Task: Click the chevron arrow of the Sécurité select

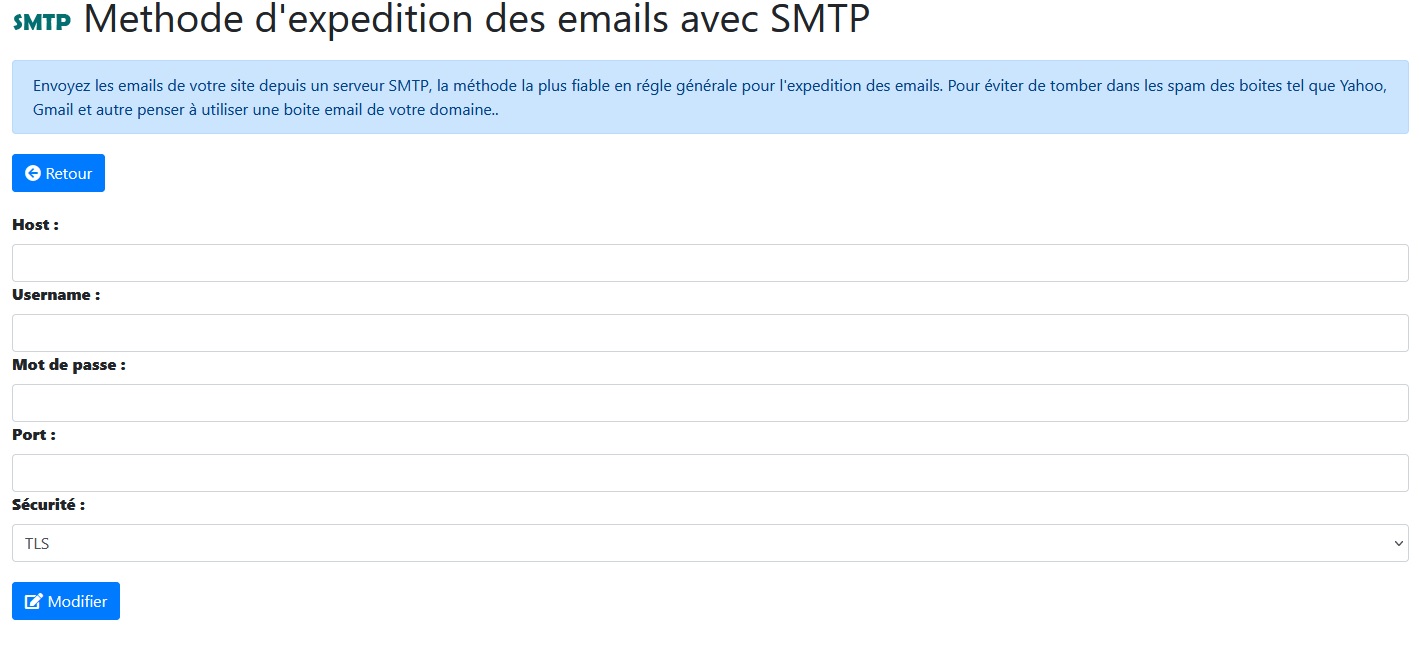Action: point(1398,543)
